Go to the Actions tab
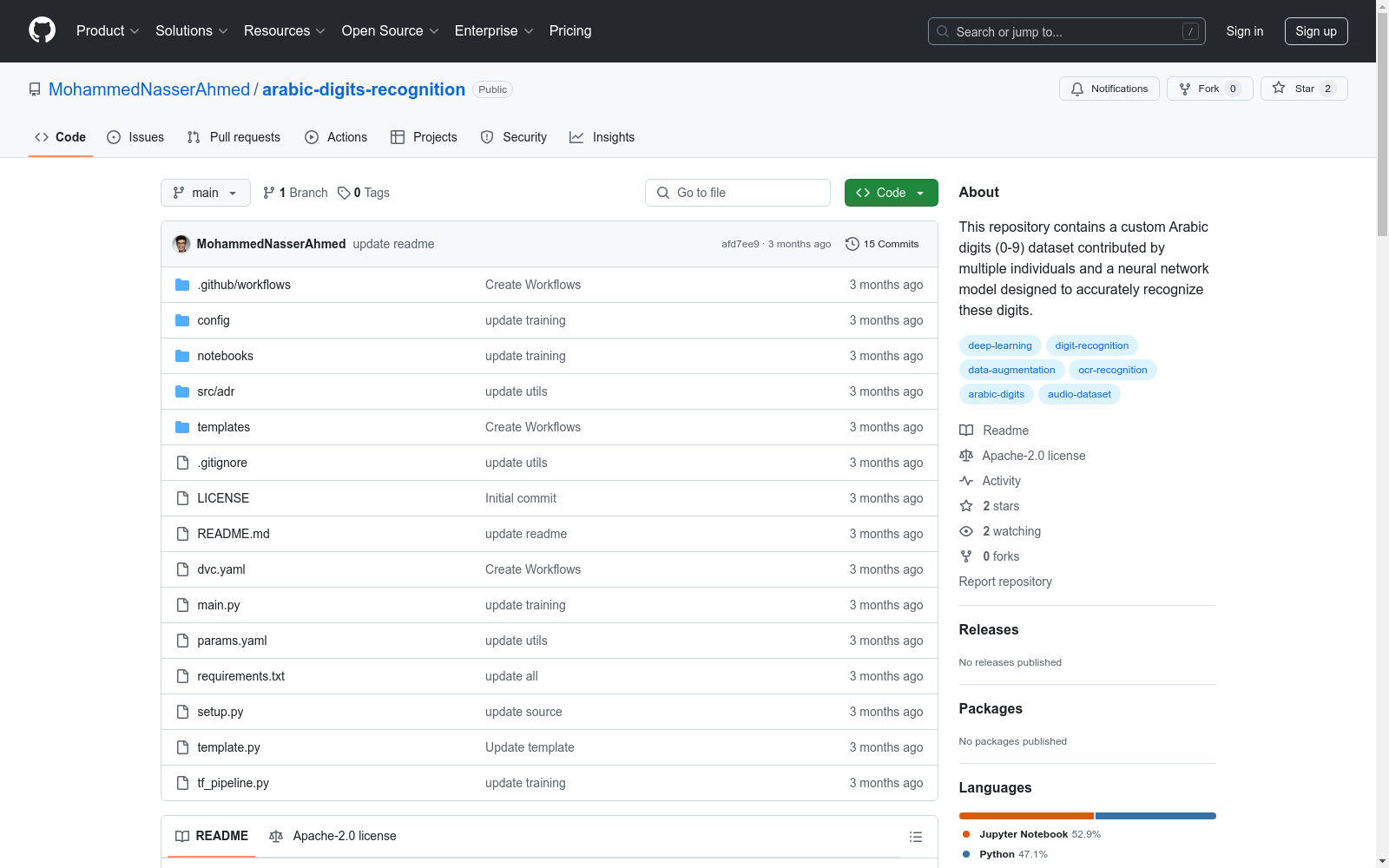This screenshot has height=868, width=1389. tap(336, 137)
